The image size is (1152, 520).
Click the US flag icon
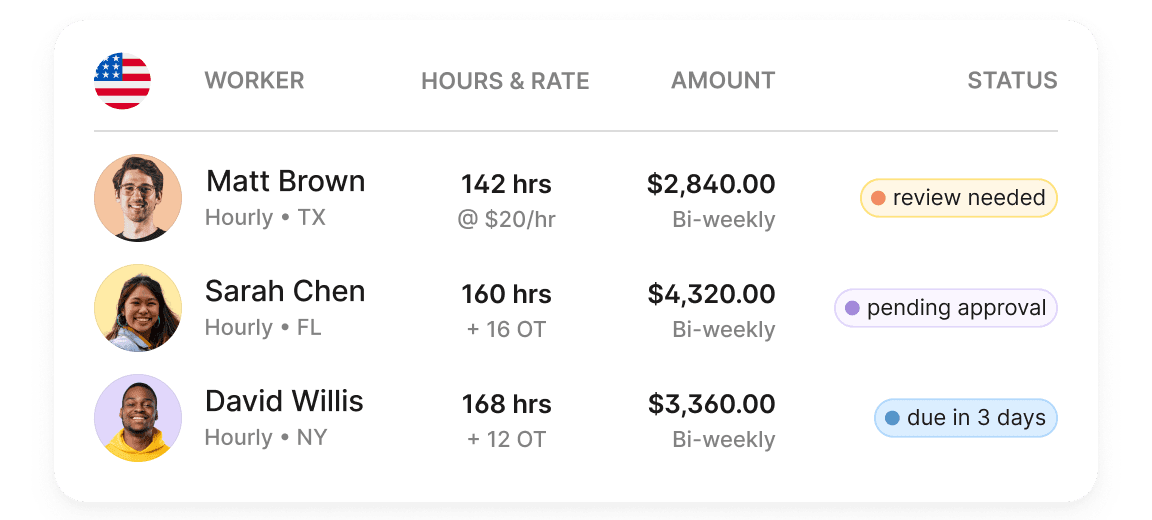click(x=122, y=81)
